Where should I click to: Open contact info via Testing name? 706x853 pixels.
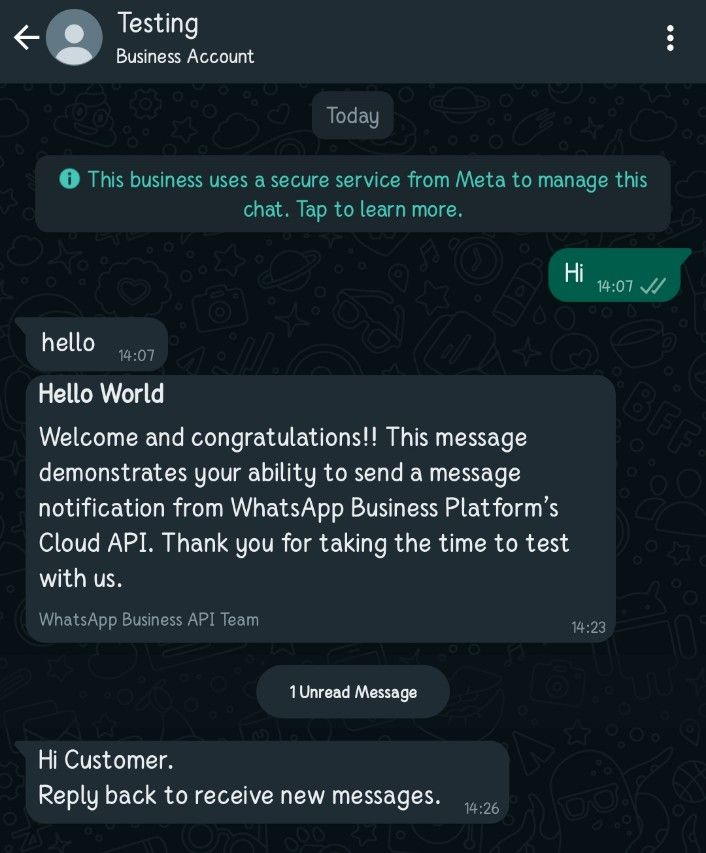(158, 24)
